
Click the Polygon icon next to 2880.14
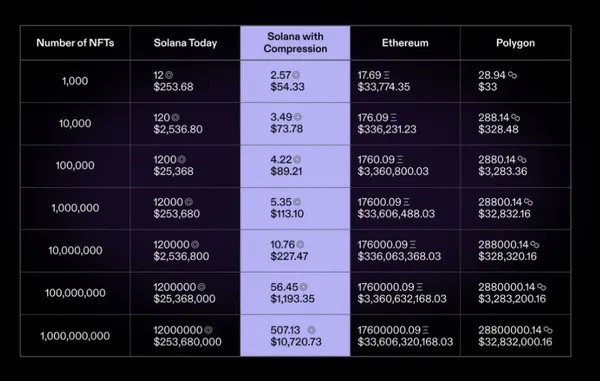pyautogui.click(x=522, y=160)
